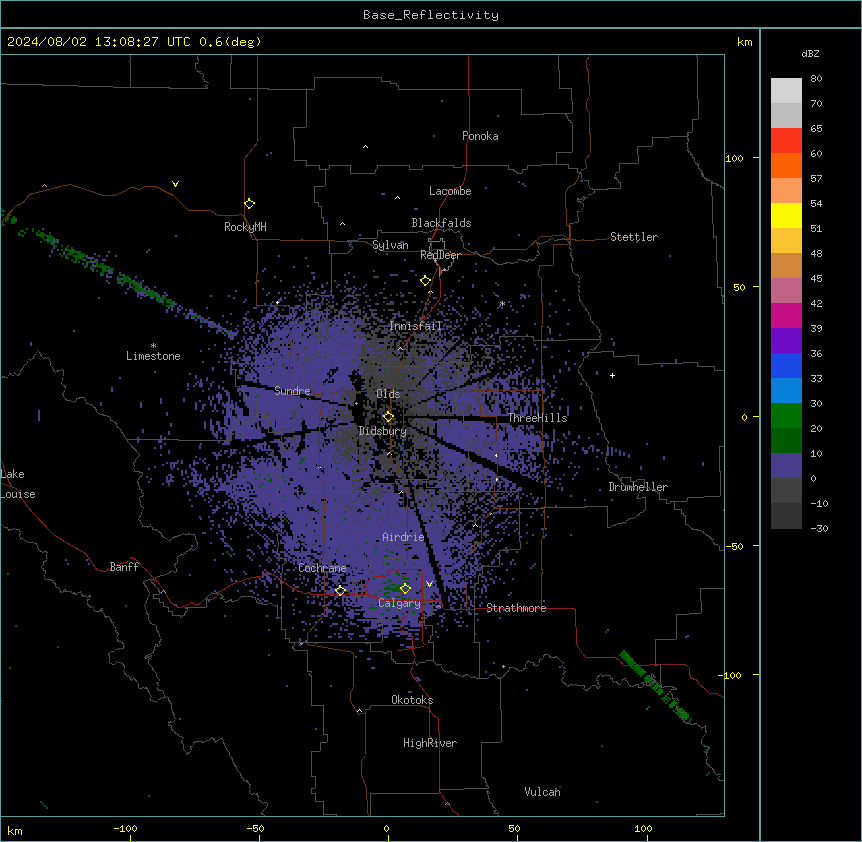Click the slate-purple 10 dBZ legend swatch
862x842 pixels.
786,466
